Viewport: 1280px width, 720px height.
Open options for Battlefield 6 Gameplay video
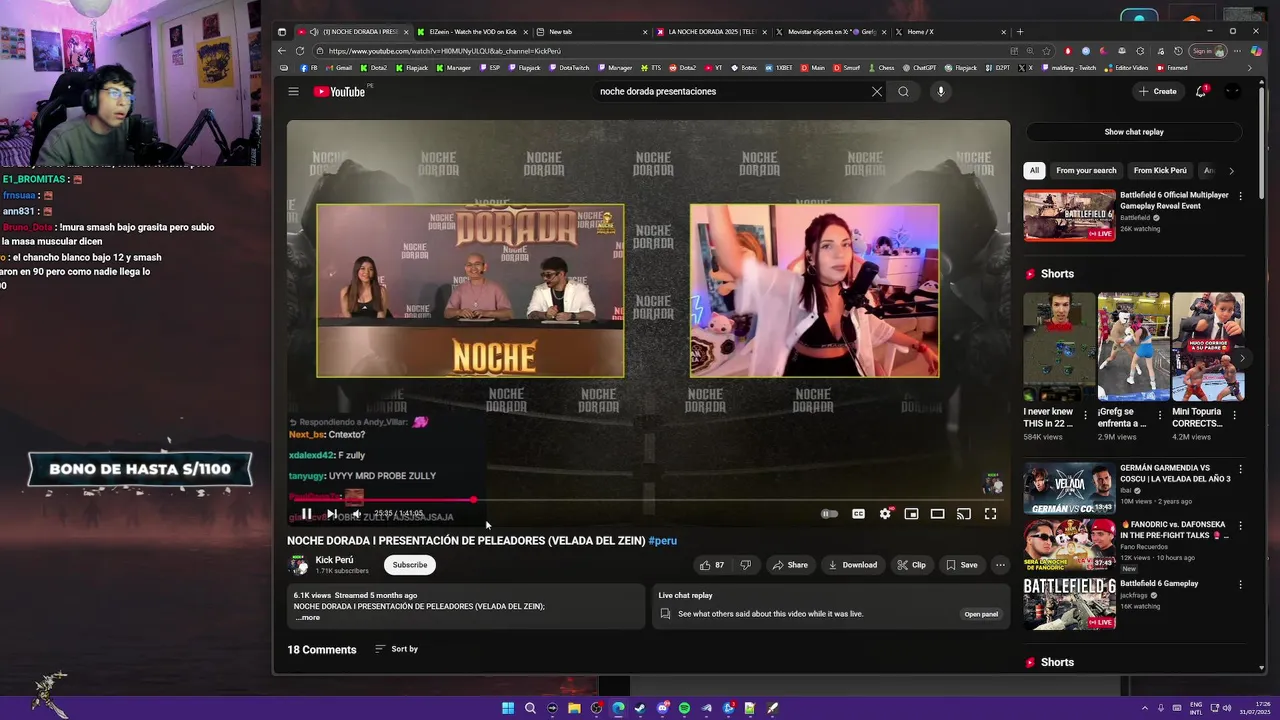point(1241,584)
